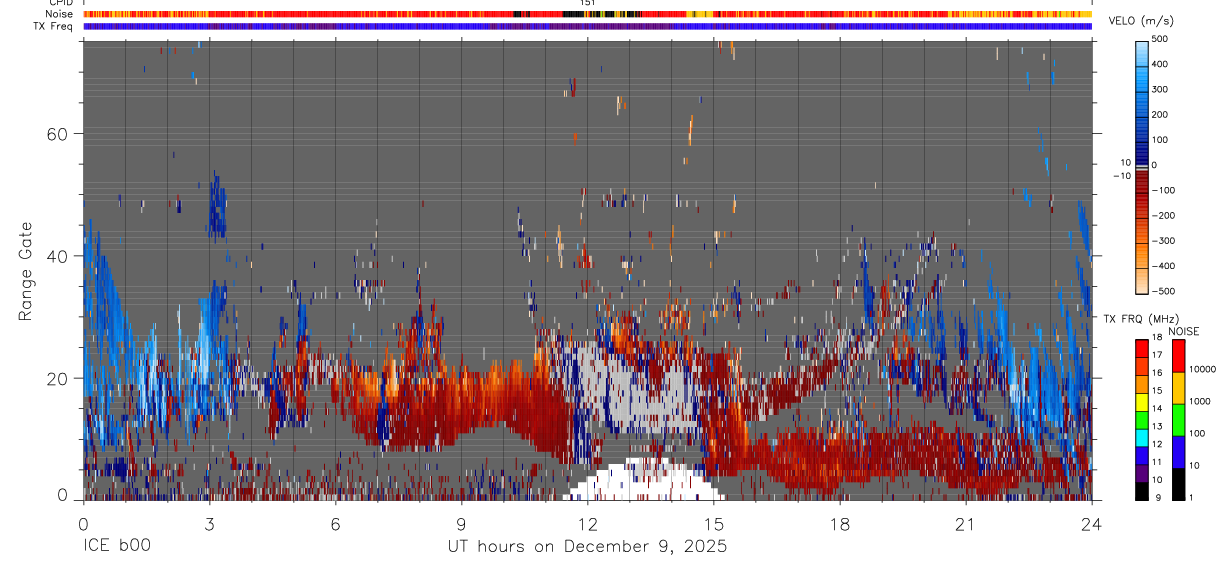Click UT hours axis tick '24'
The height and width of the screenshot is (567, 1228).
(x=1091, y=523)
